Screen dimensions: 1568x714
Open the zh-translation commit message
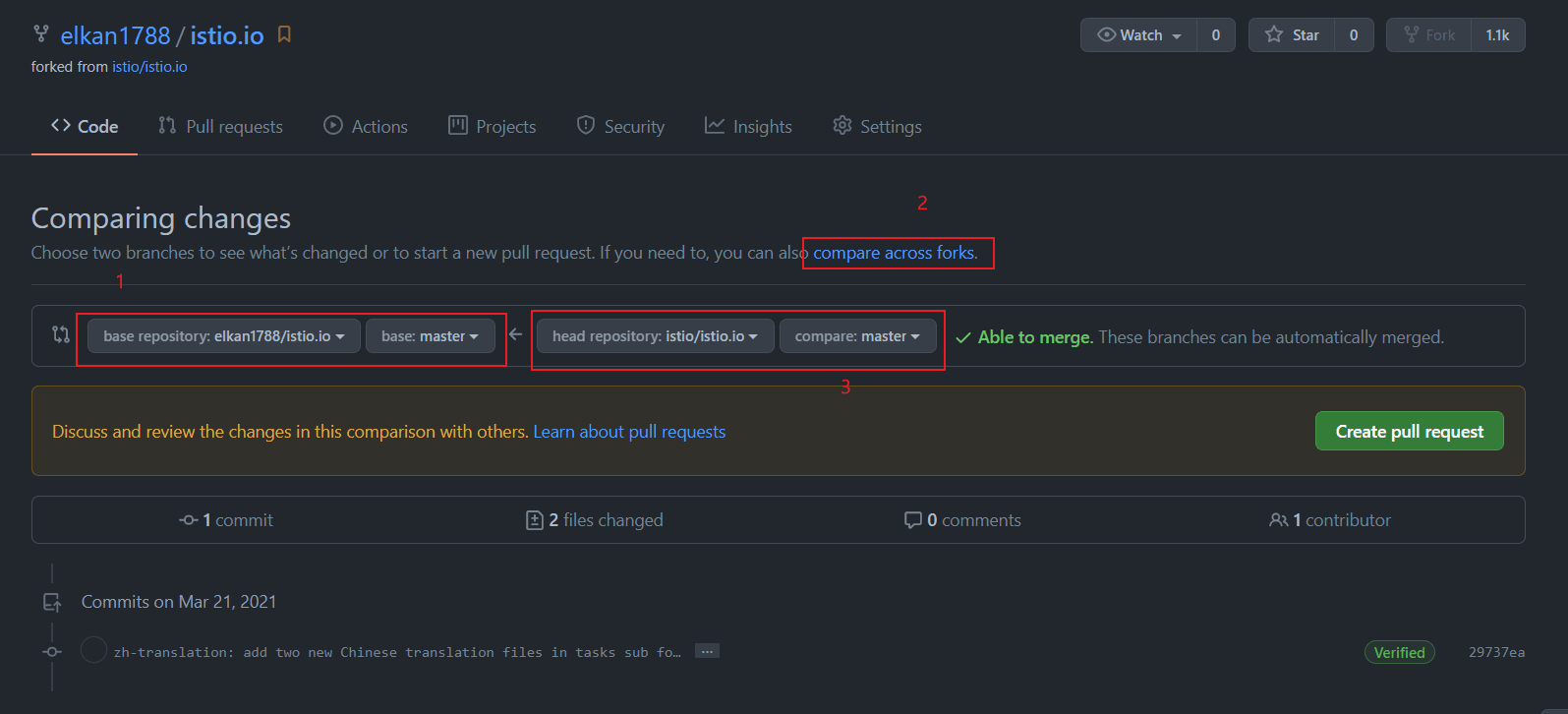[x=397, y=652]
